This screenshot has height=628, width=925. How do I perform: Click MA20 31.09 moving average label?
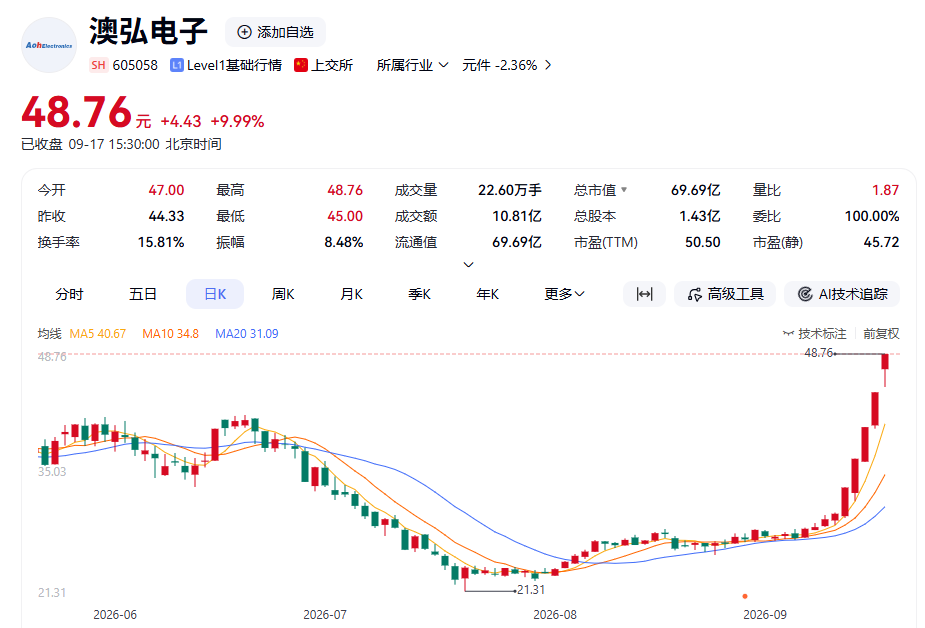247,334
